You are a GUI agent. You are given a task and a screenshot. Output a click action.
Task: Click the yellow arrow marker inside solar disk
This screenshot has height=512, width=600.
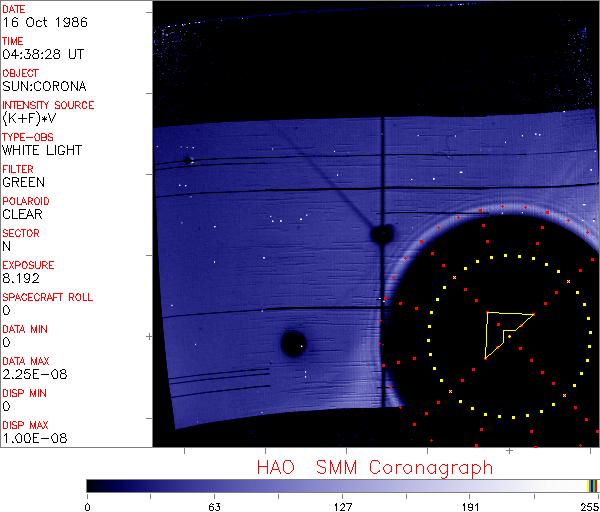pyautogui.click(x=503, y=328)
